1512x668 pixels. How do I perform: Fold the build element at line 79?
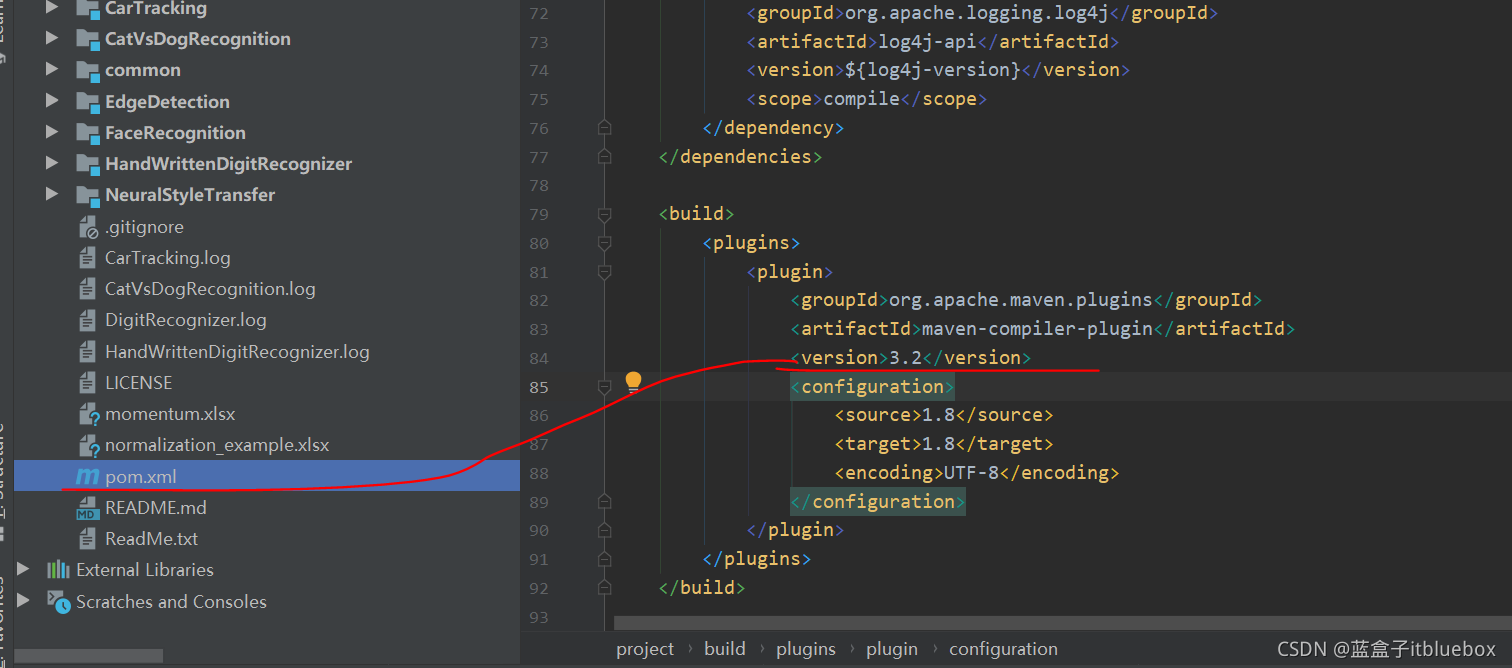(604, 214)
